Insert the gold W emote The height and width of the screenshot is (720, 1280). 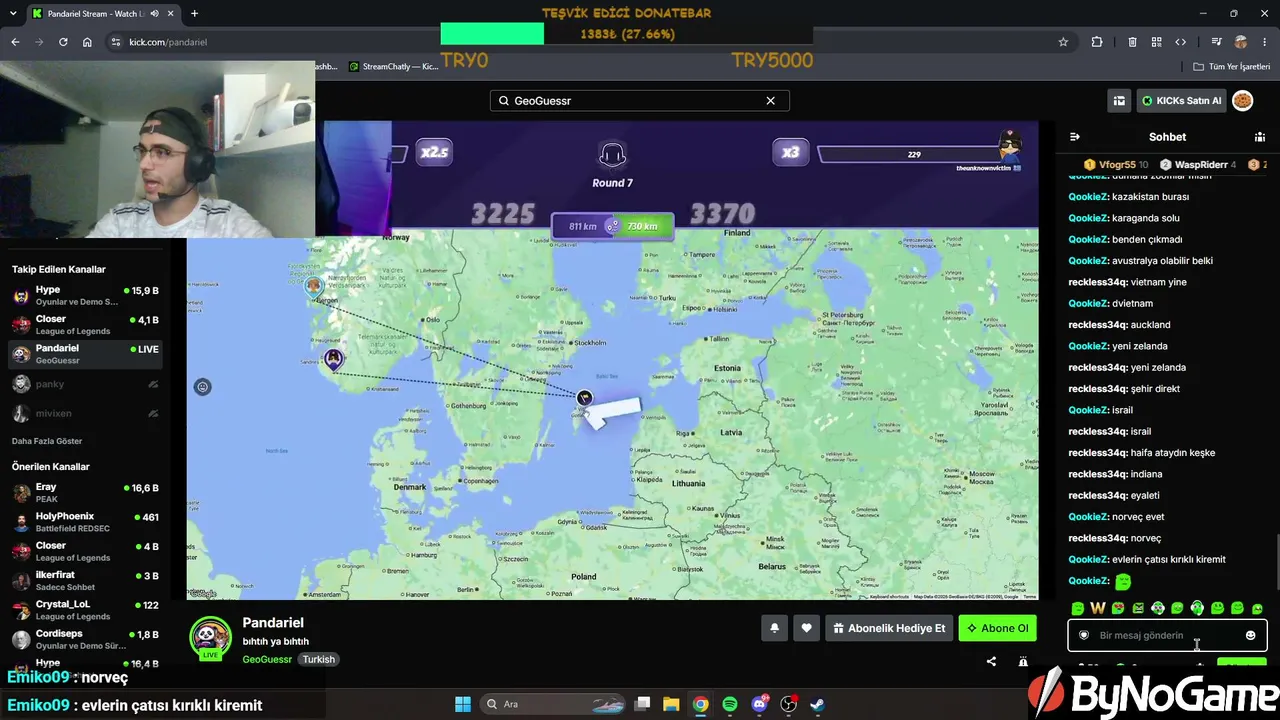point(1098,608)
